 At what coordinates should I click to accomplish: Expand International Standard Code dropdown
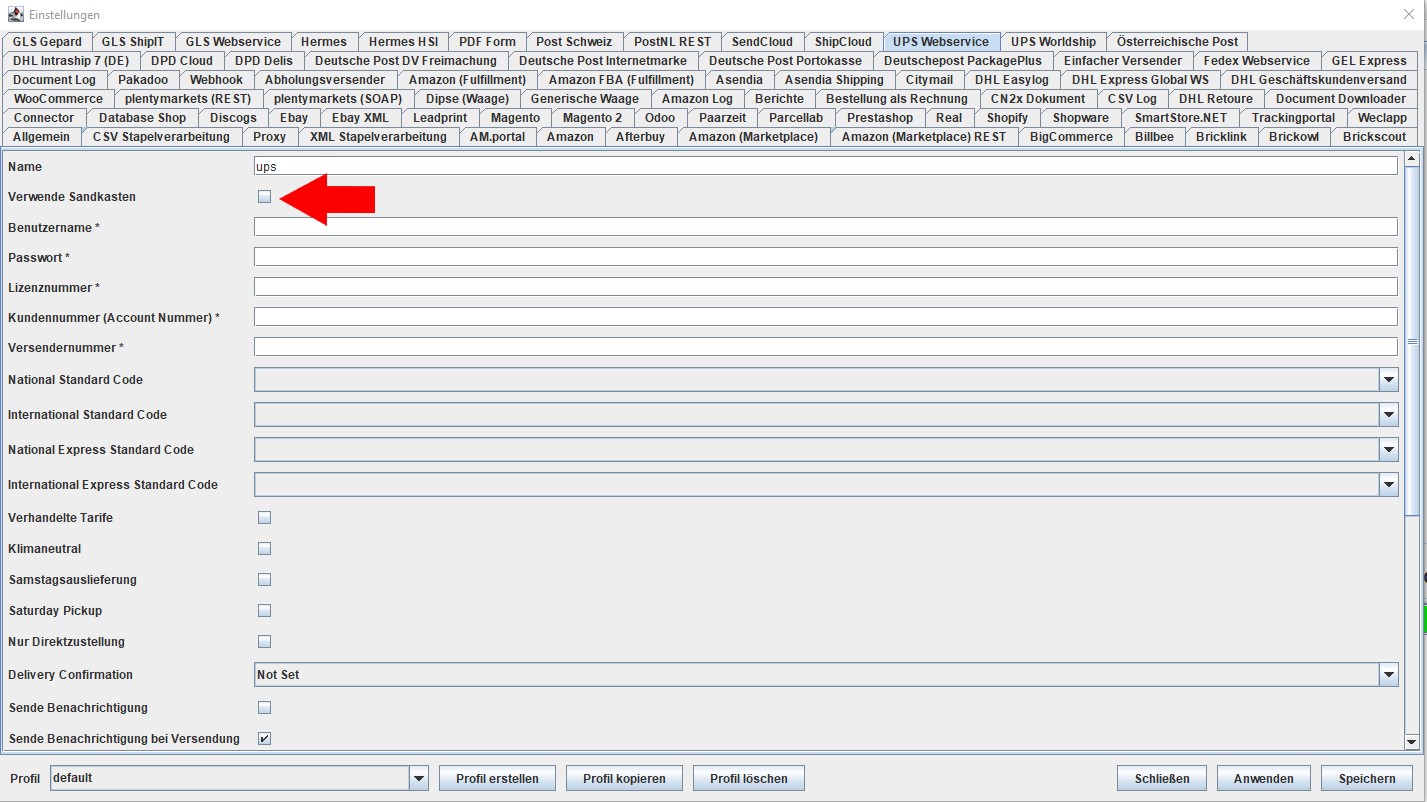[x=1388, y=415]
